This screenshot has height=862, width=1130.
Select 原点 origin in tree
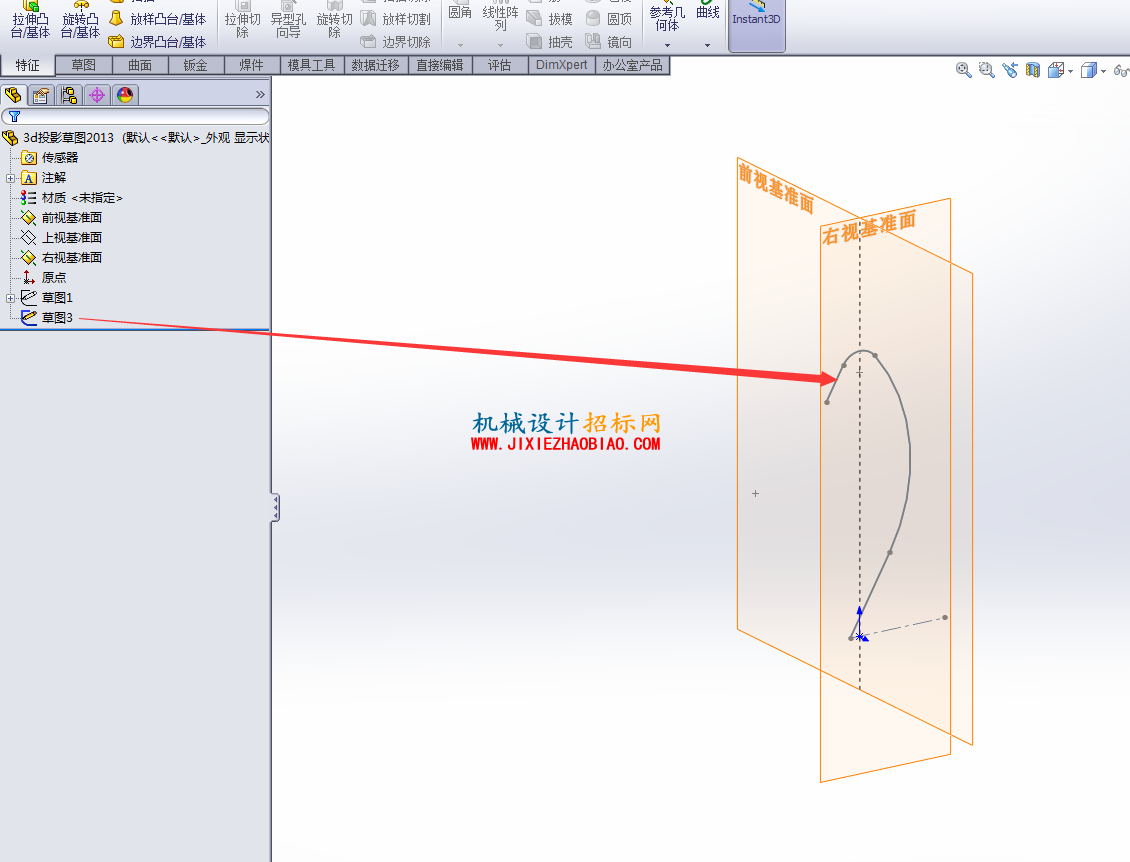(44, 277)
